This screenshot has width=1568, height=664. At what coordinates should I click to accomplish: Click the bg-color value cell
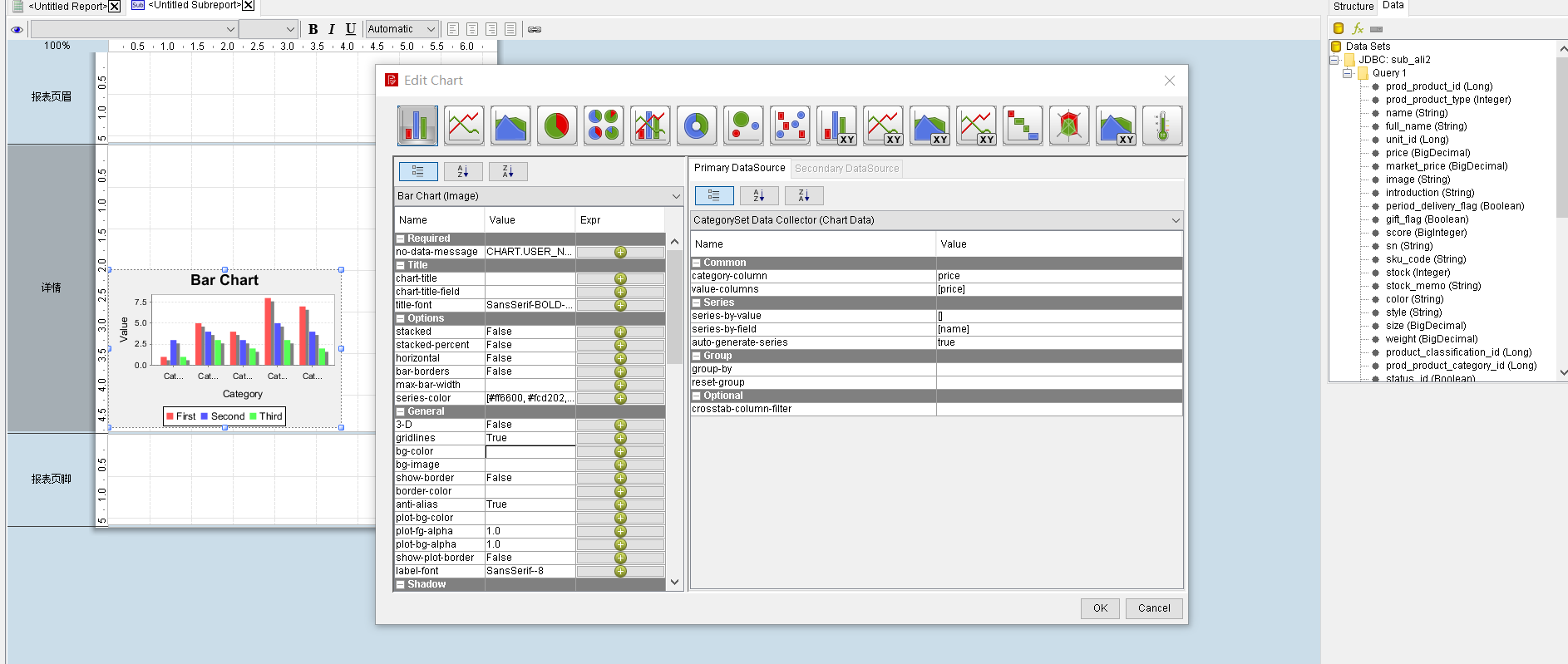(530, 451)
